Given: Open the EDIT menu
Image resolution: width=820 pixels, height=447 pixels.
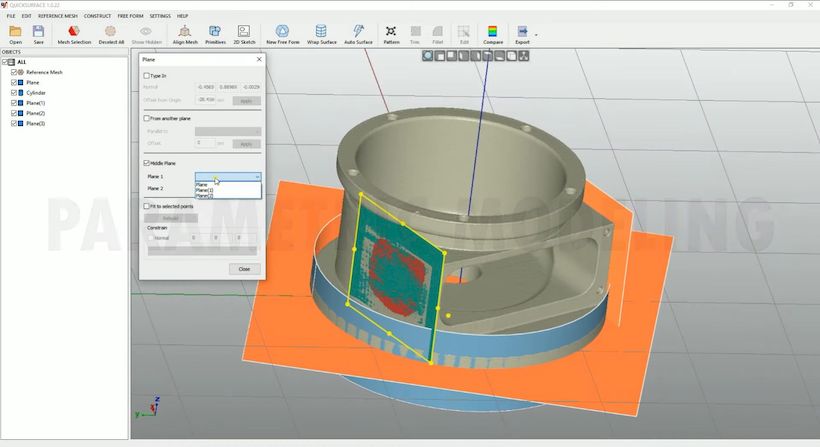Looking at the screenshot, I should tap(26, 16).
